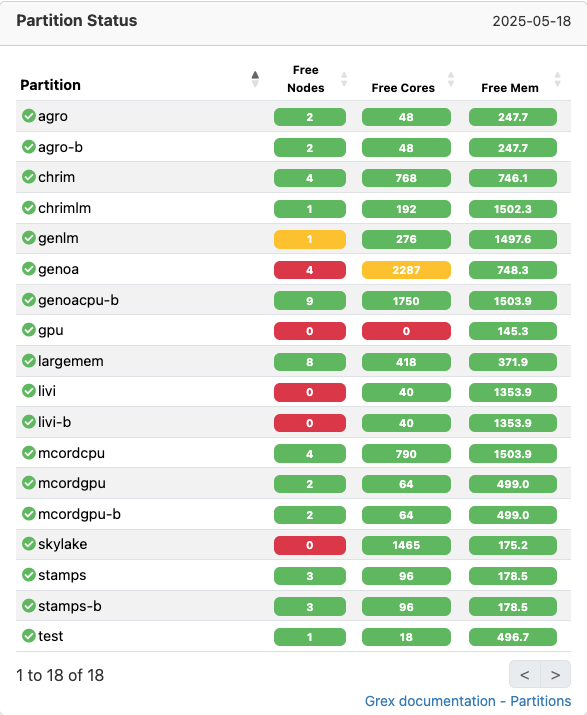Click the green check icon beside skylake
587x715 pixels.
(x=29, y=544)
